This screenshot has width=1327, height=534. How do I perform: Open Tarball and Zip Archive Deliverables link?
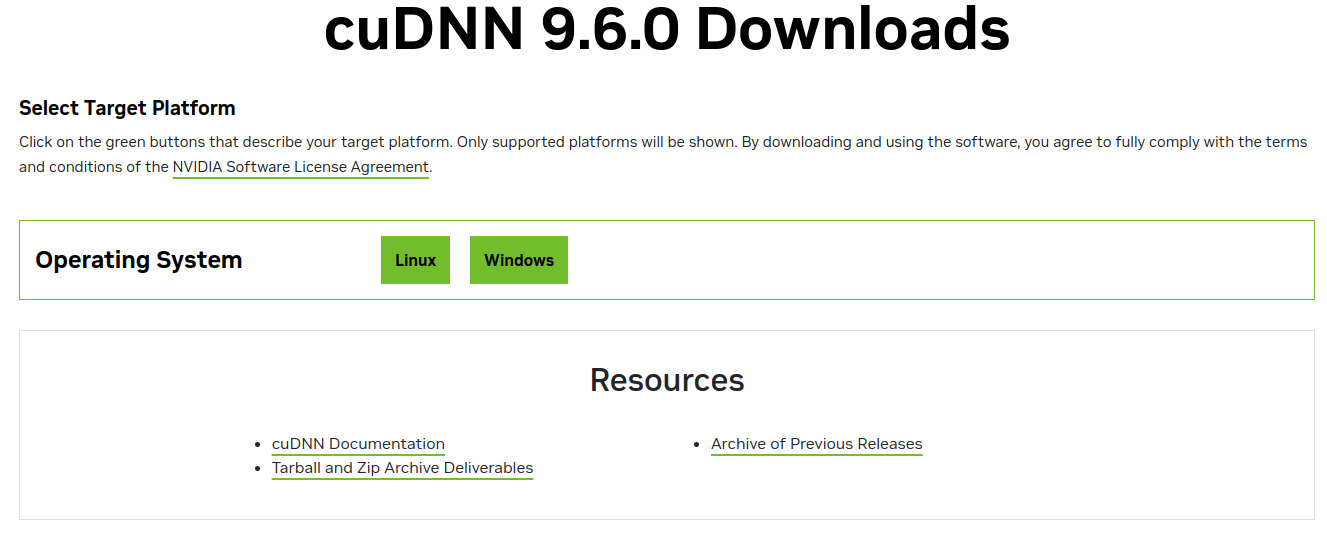(402, 468)
